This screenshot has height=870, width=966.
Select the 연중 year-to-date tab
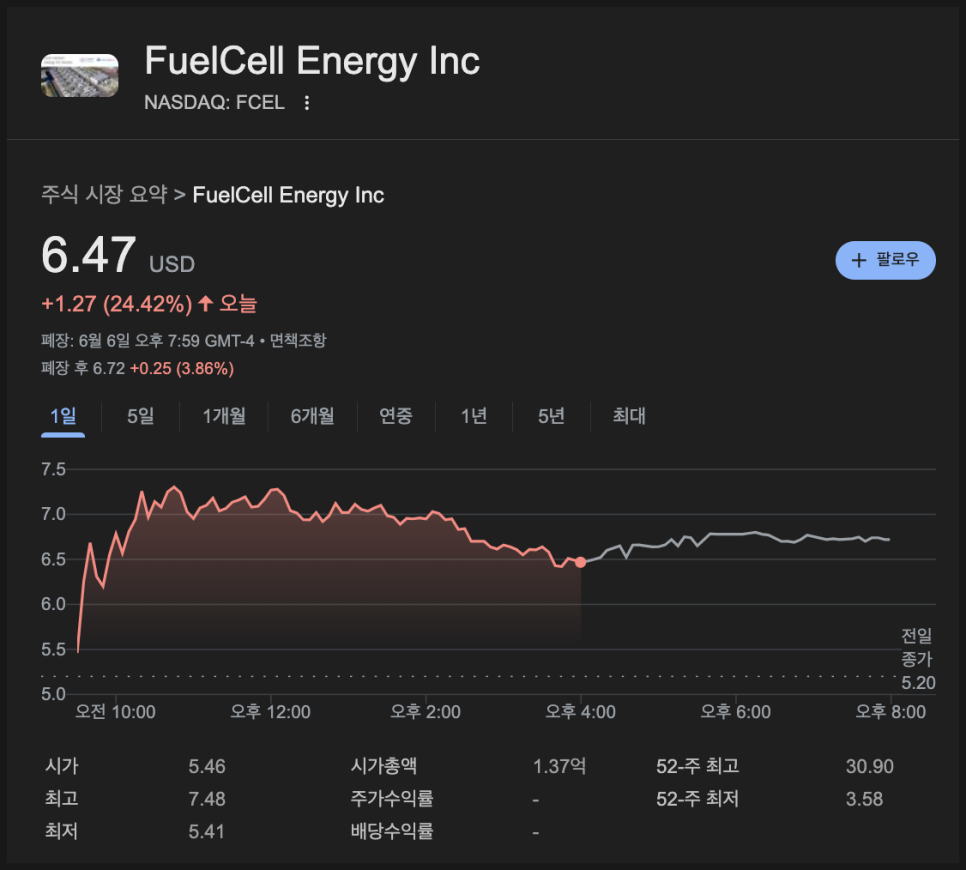pos(396,416)
